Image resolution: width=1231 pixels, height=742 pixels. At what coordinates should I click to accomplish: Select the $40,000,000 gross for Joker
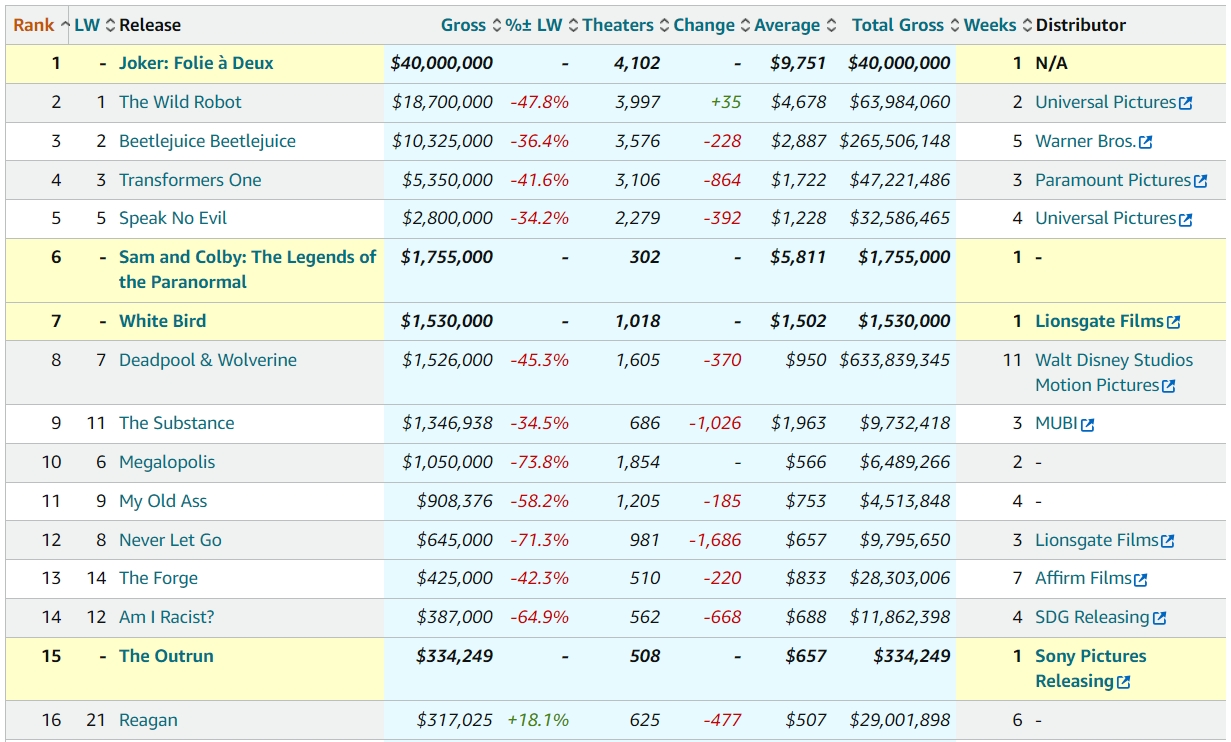tap(441, 63)
